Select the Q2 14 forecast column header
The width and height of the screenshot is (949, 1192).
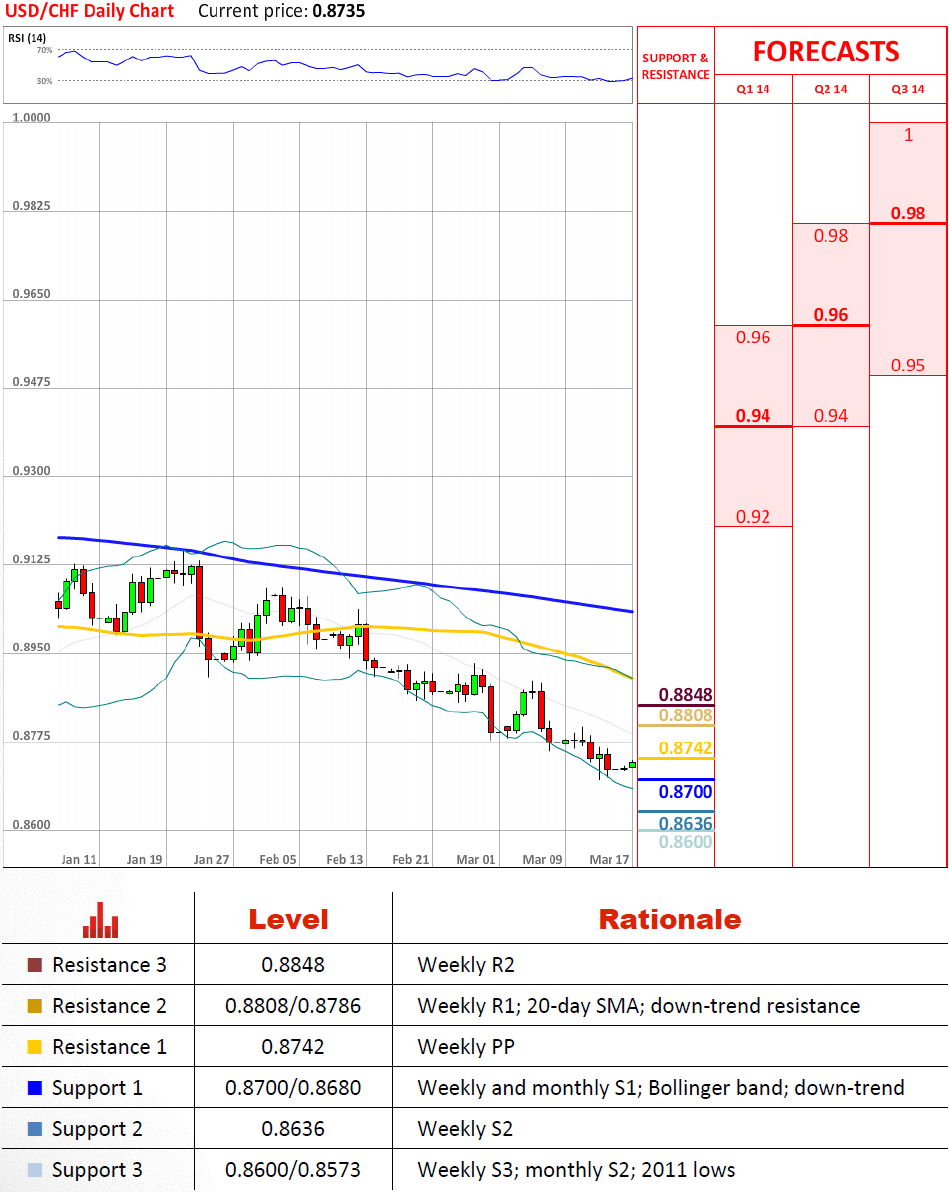pos(830,89)
